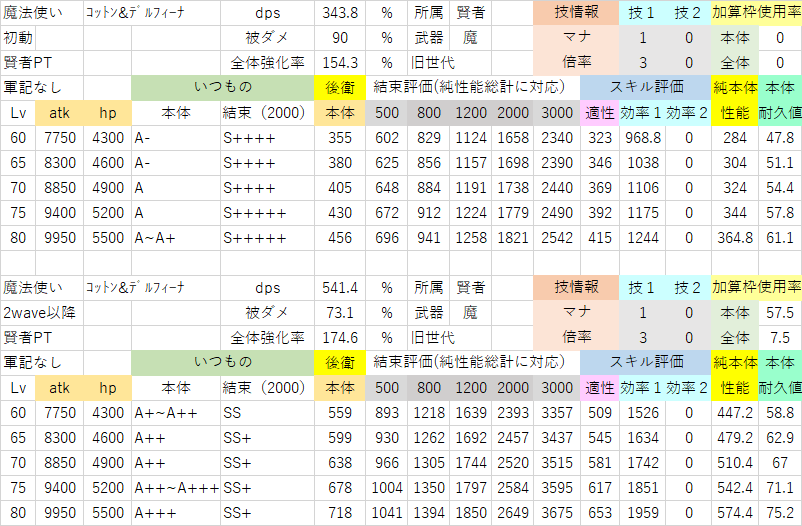Image resolution: width=802 pixels, height=526 pixels.
Task: Click the 3000 column value 3357
Action: tap(556, 413)
